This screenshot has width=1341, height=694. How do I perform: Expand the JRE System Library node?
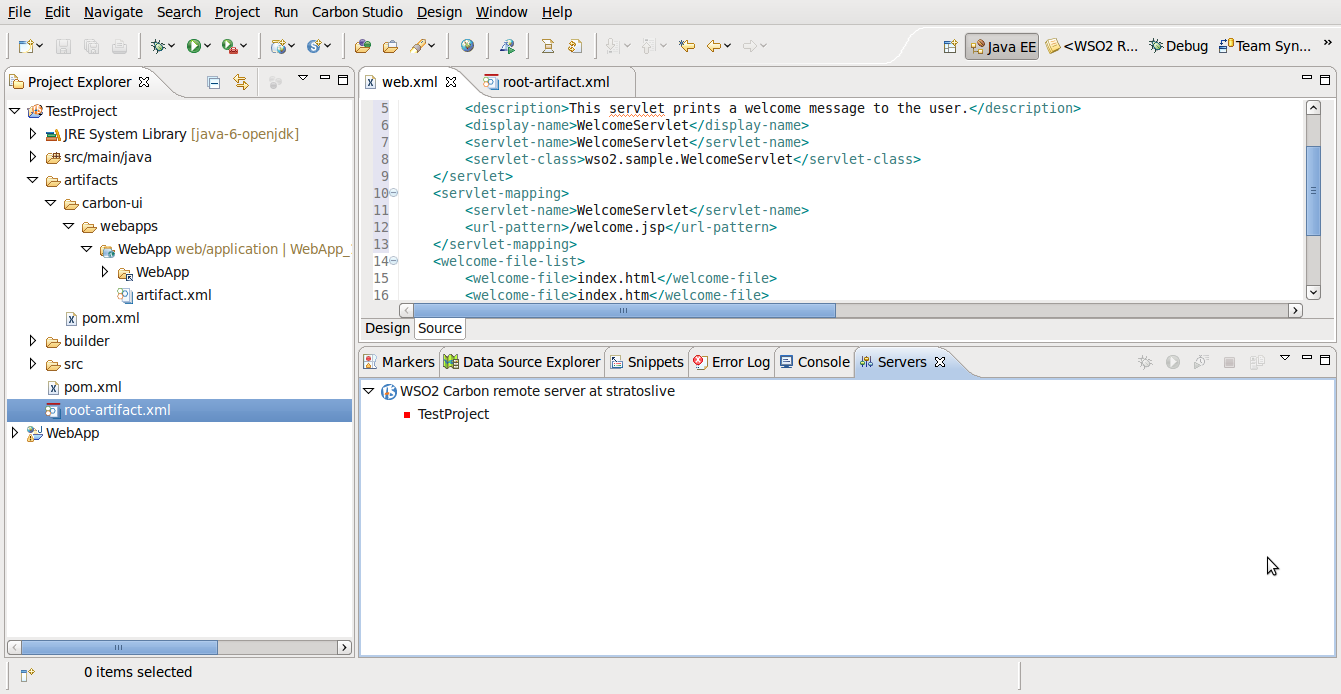[x=32, y=134]
